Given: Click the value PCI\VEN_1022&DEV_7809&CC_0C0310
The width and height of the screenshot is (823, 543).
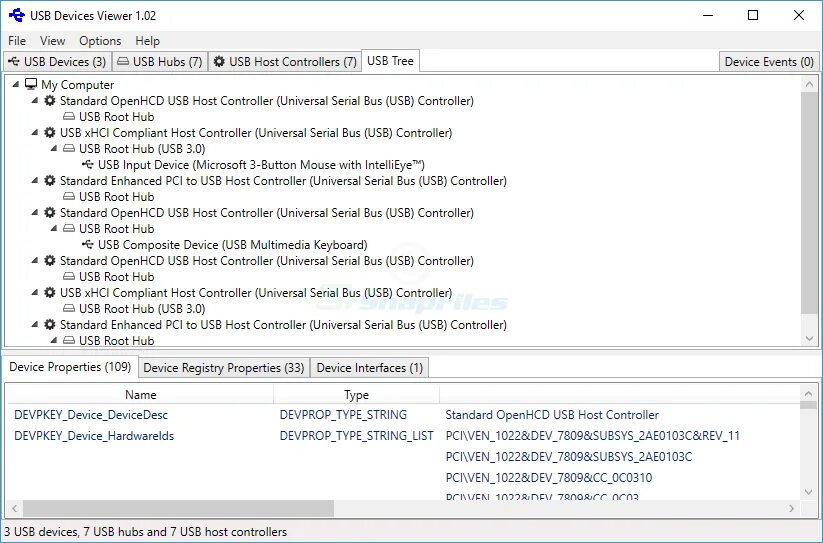Looking at the screenshot, I should coord(548,478).
